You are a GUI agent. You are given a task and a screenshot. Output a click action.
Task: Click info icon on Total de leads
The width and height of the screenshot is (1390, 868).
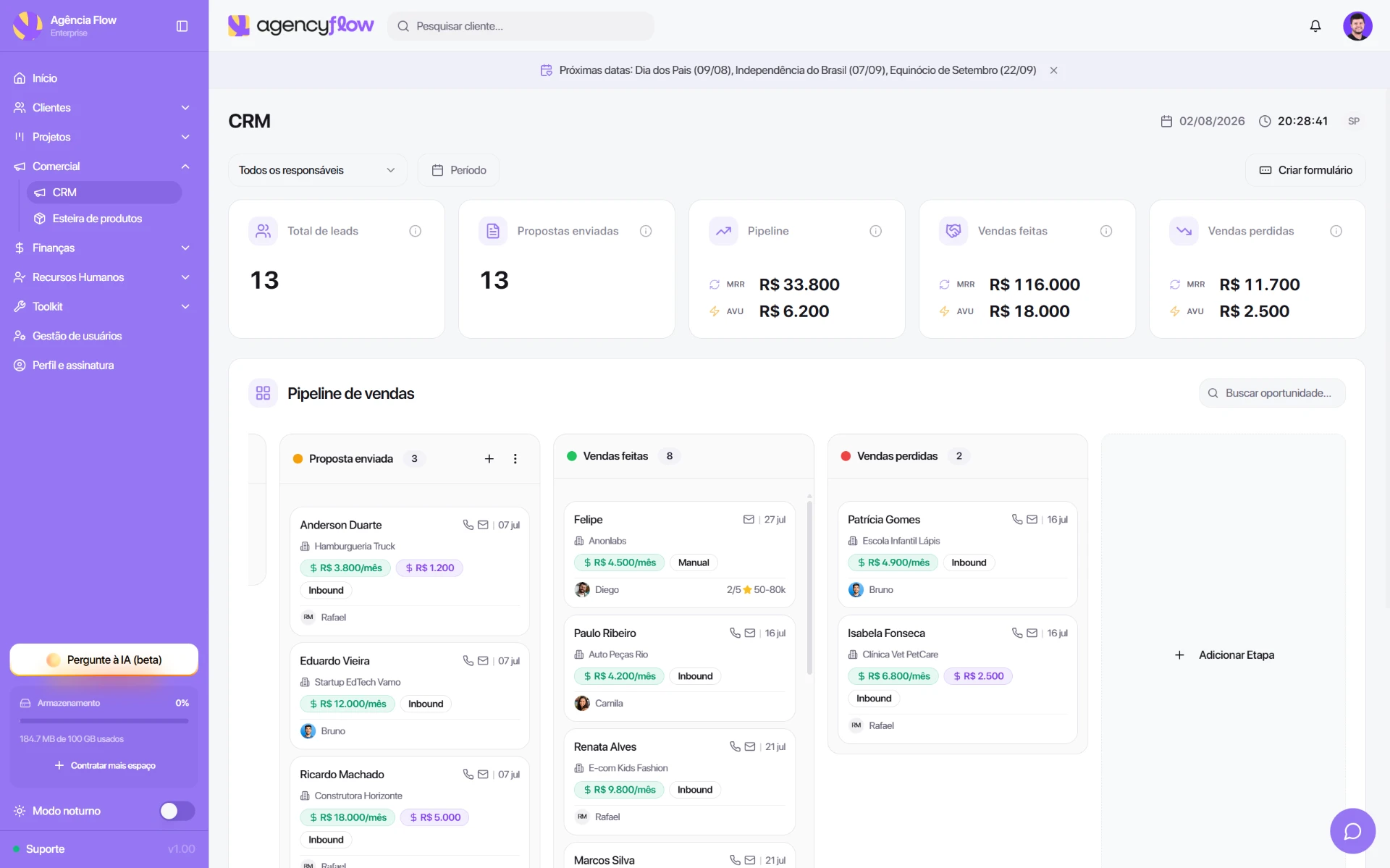click(415, 231)
